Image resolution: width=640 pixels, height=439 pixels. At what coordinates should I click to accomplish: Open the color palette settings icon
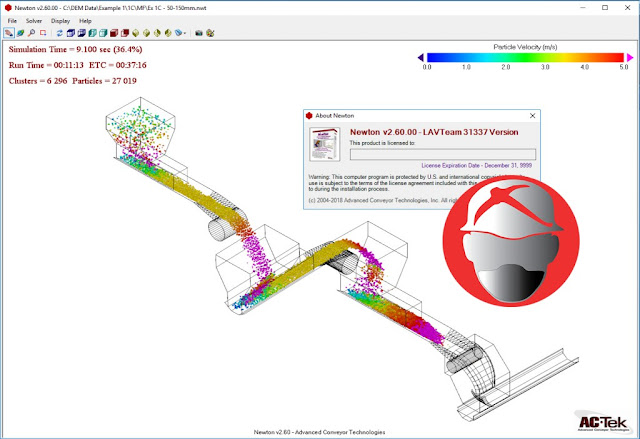pyautogui.click(x=210, y=33)
